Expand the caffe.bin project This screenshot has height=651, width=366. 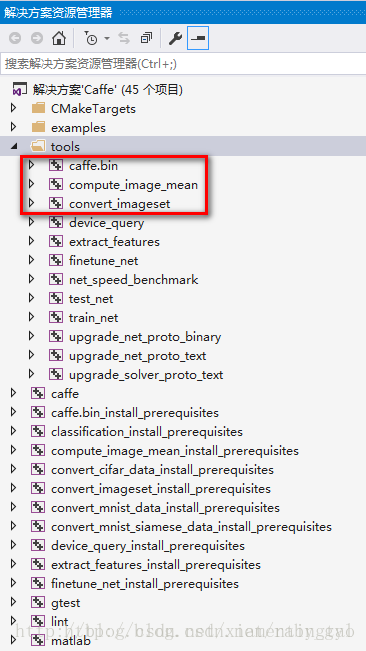coord(32,165)
